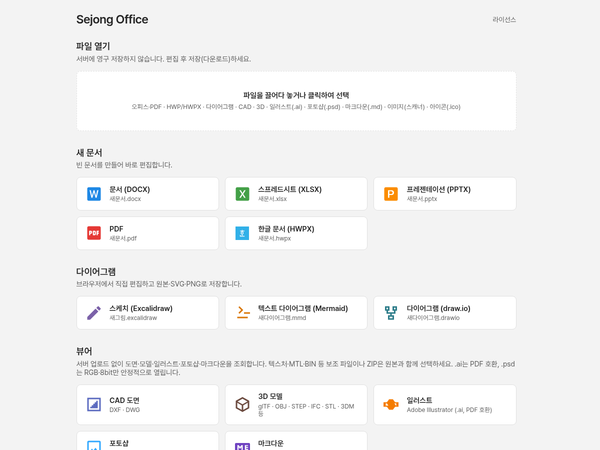This screenshot has height=450, width=600.
Task: Click the partly visible Photoshop image icon
Action: click(94, 446)
